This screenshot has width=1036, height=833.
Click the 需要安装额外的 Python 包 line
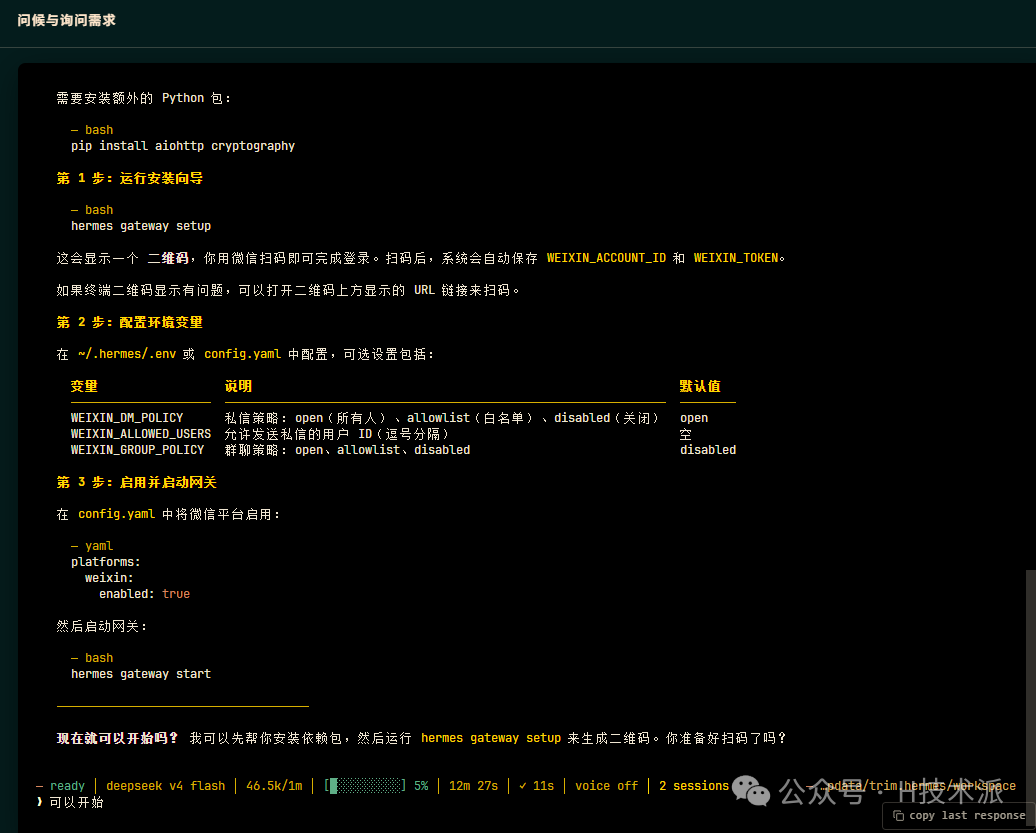(143, 98)
